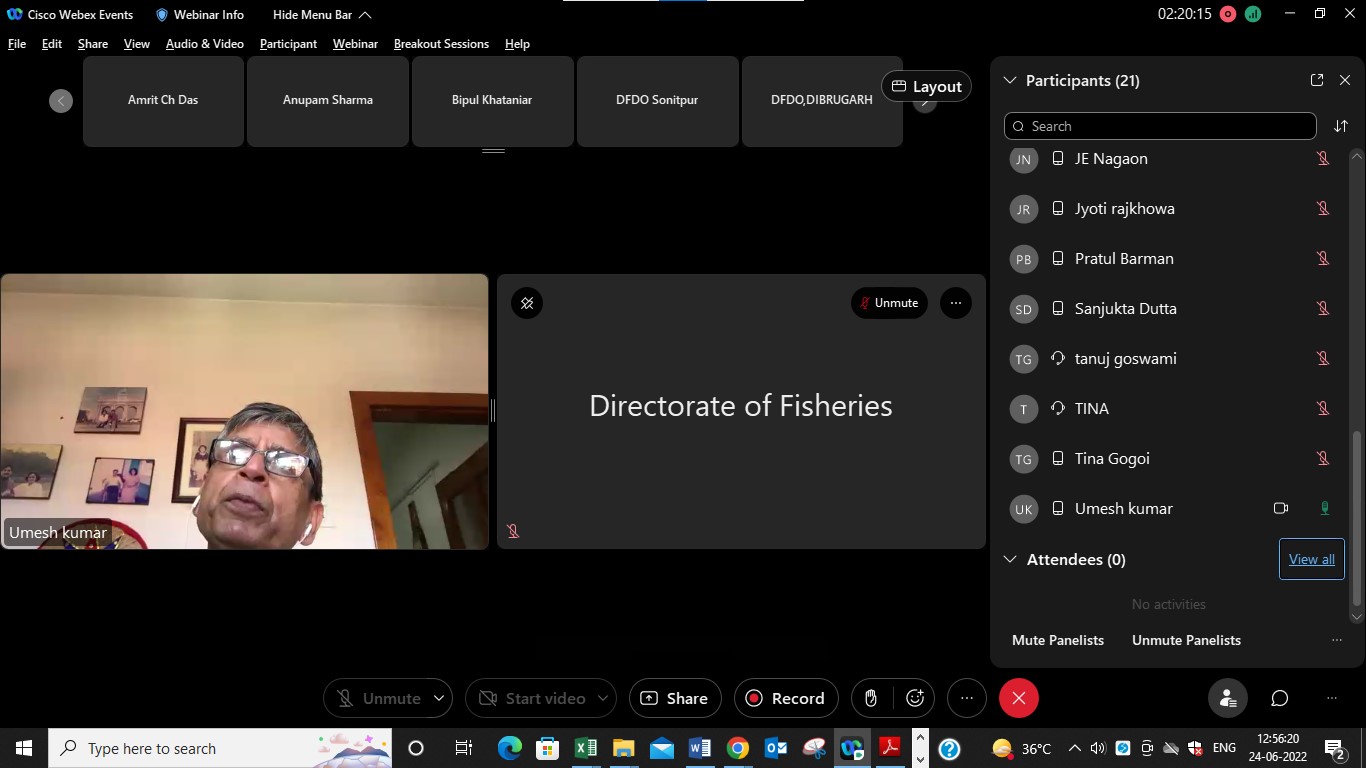Viewport: 1366px width, 768px height.
Task: Click the Mute Panelists button
Action: (1058, 640)
